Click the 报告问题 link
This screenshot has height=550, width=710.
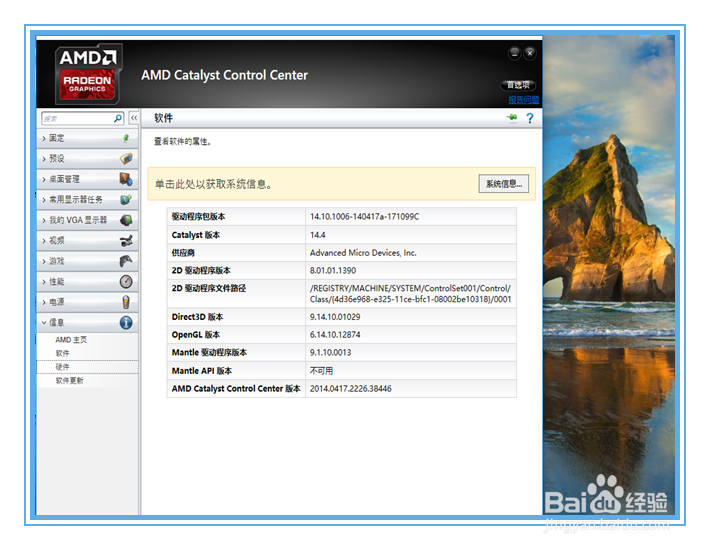point(523,100)
